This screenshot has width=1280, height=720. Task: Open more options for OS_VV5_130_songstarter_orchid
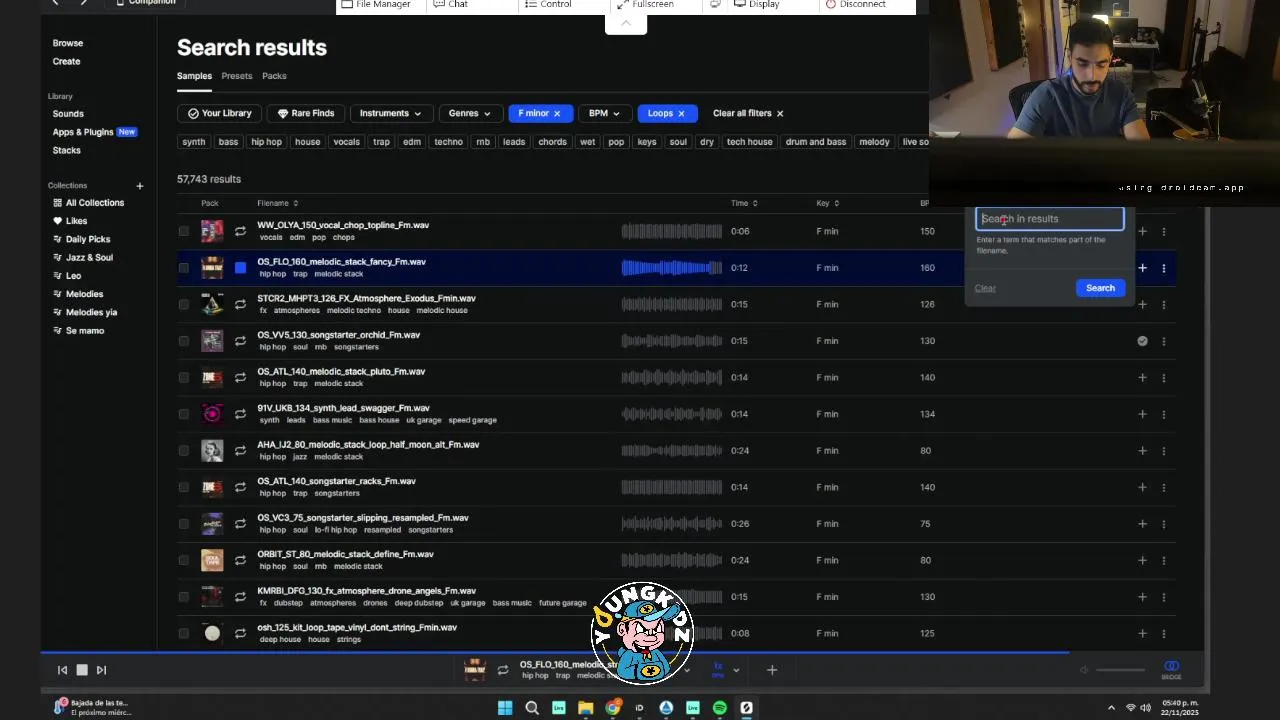point(1163,341)
